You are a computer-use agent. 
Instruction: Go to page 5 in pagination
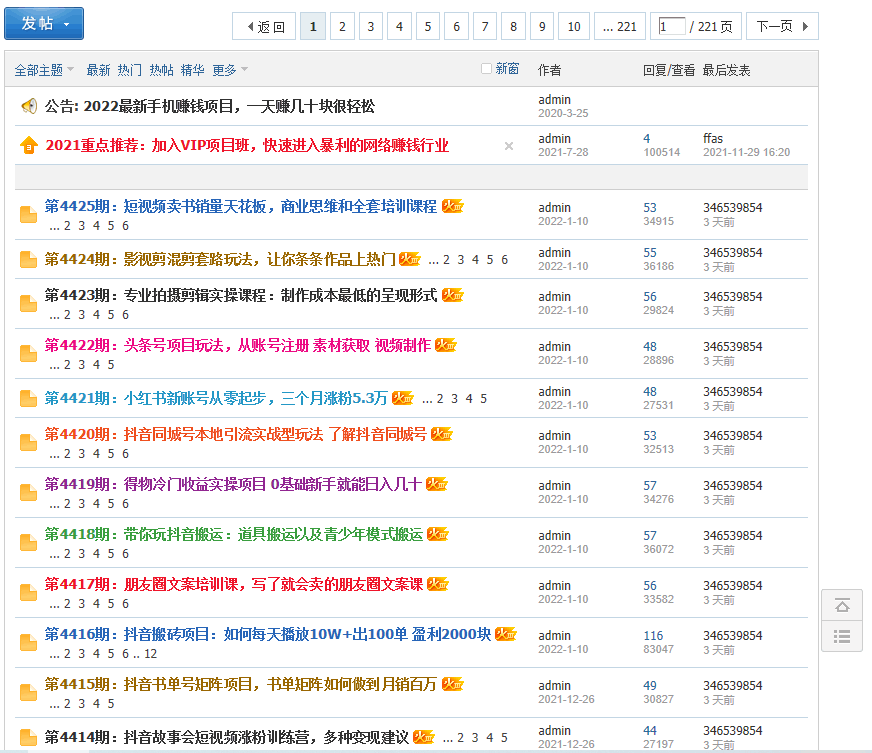[428, 26]
